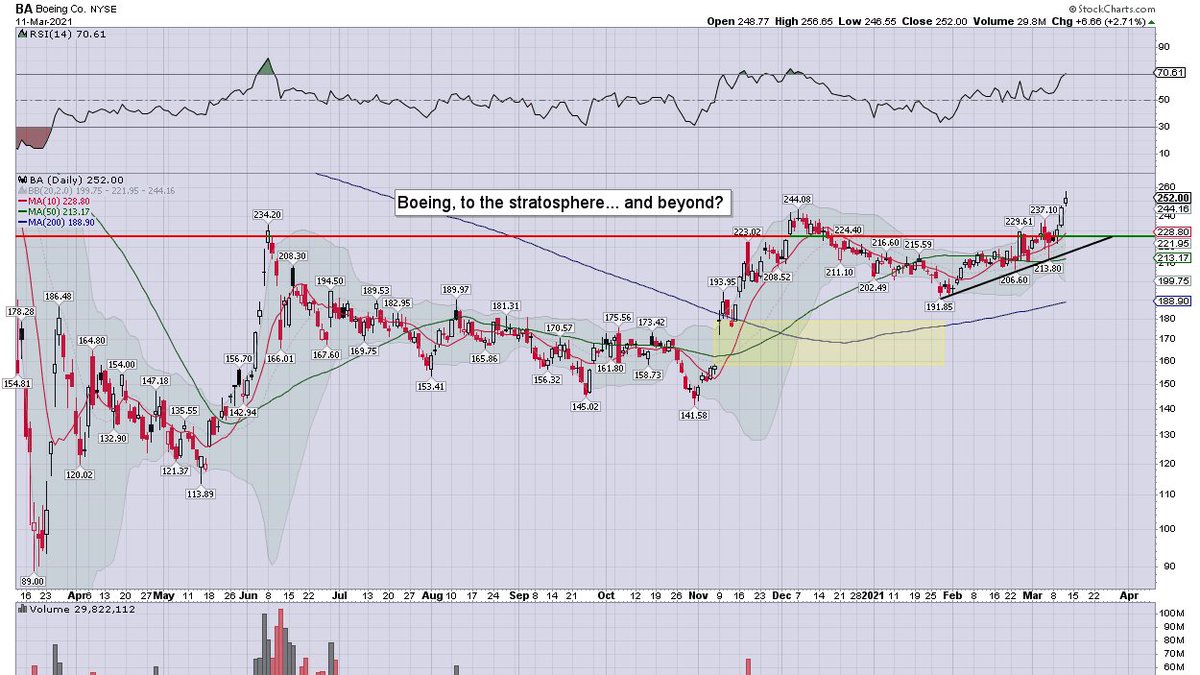The width and height of the screenshot is (1200, 675).
Task: Click the Chg +6.66 (+2.71%) value
Action: [x=1105, y=20]
